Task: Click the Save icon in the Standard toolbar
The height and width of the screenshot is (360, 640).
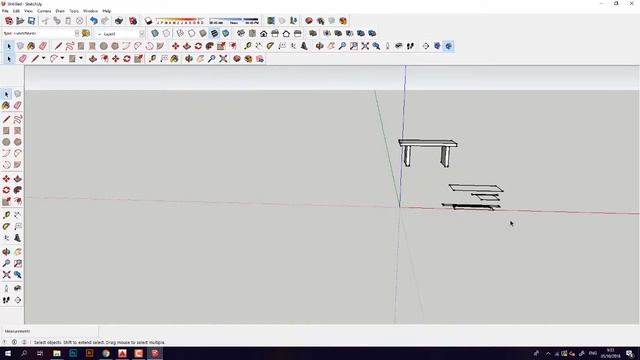Action: click(x=31, y=21)
